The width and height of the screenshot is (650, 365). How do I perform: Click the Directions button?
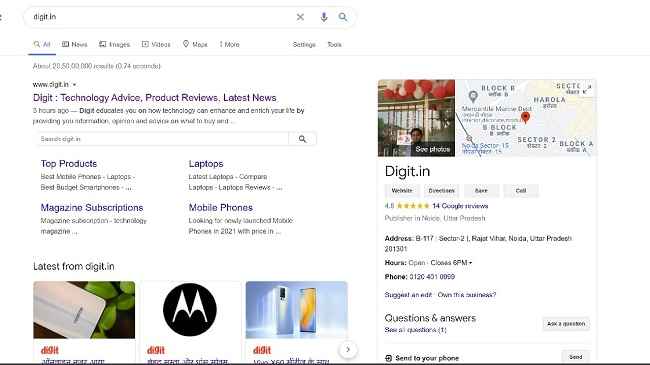click(x=441, y=191)
